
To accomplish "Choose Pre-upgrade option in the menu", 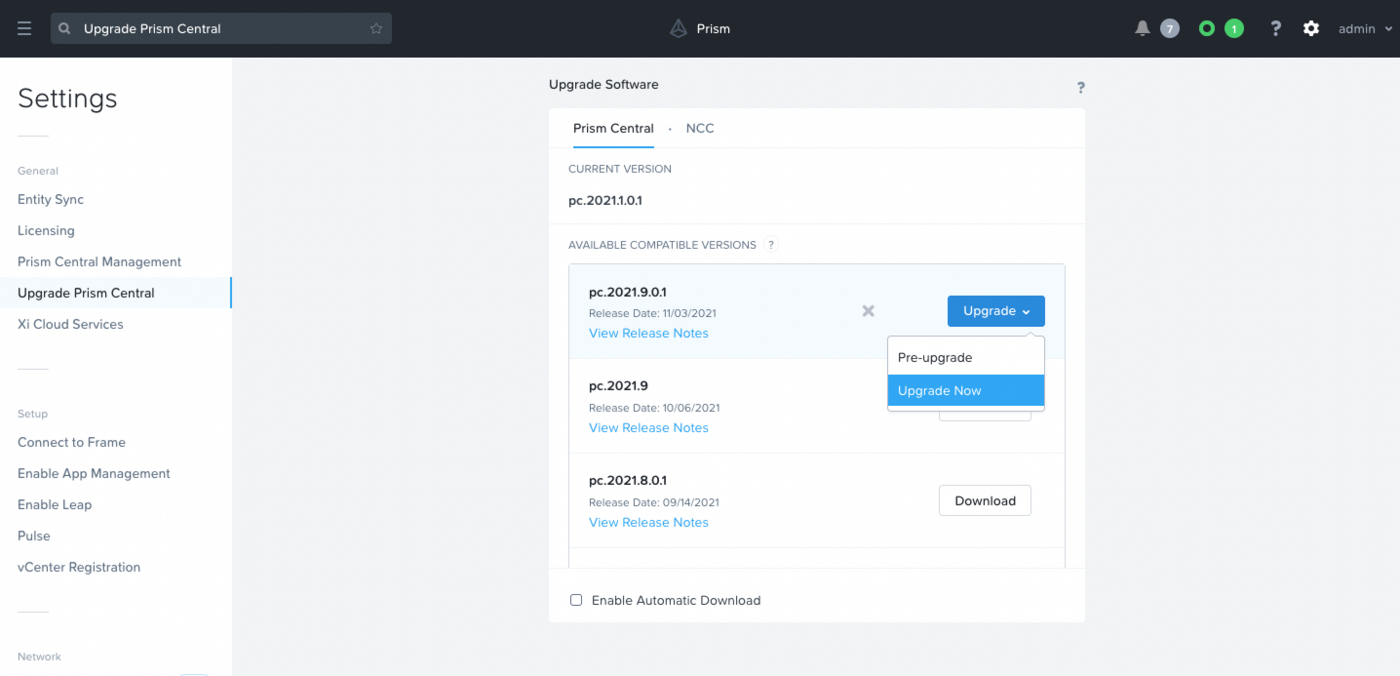I will click(x=935, y=357).
